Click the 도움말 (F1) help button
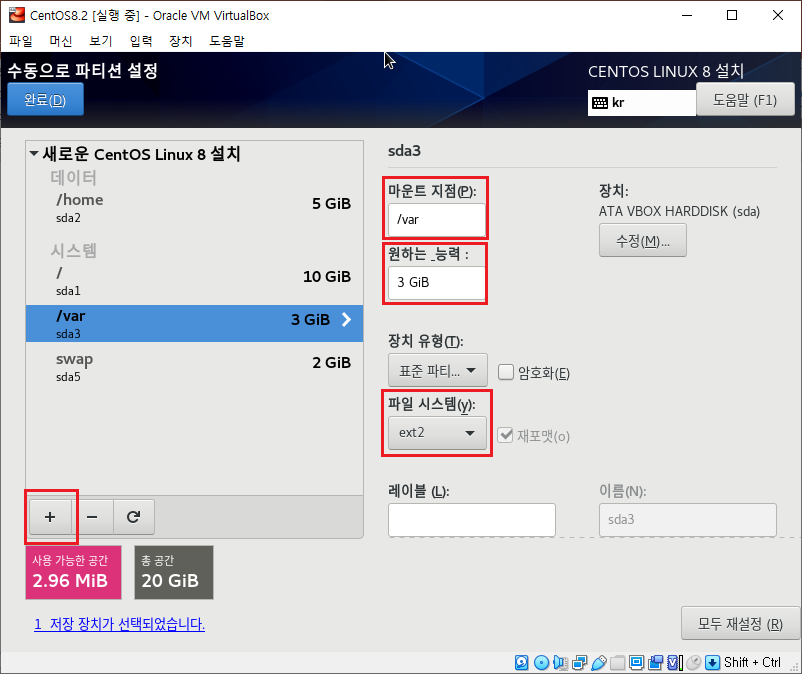Image resolution: width=802 pixels, height=674 pixels. point(745,100)
